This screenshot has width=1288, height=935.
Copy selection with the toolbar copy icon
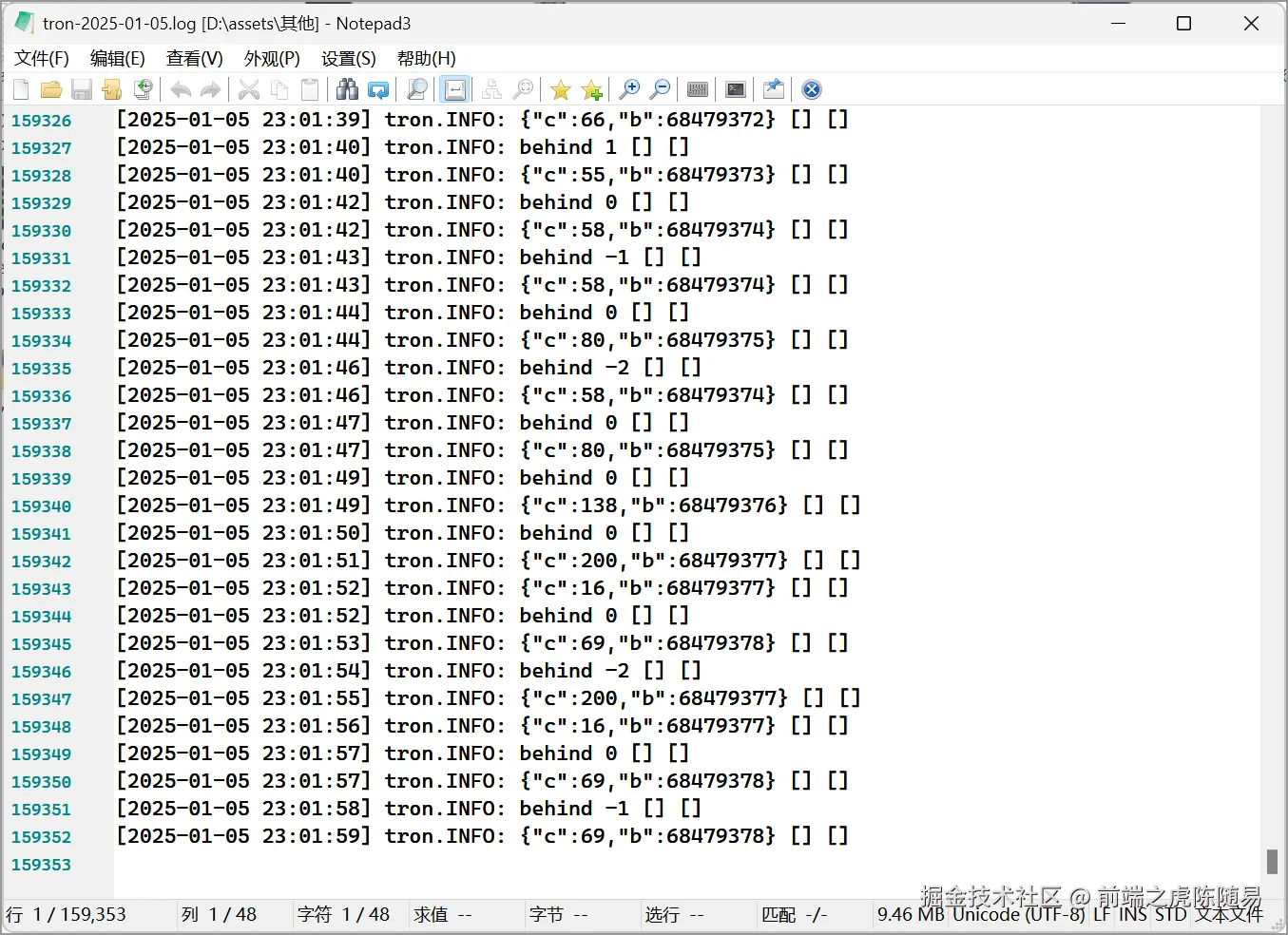point(279,89)
